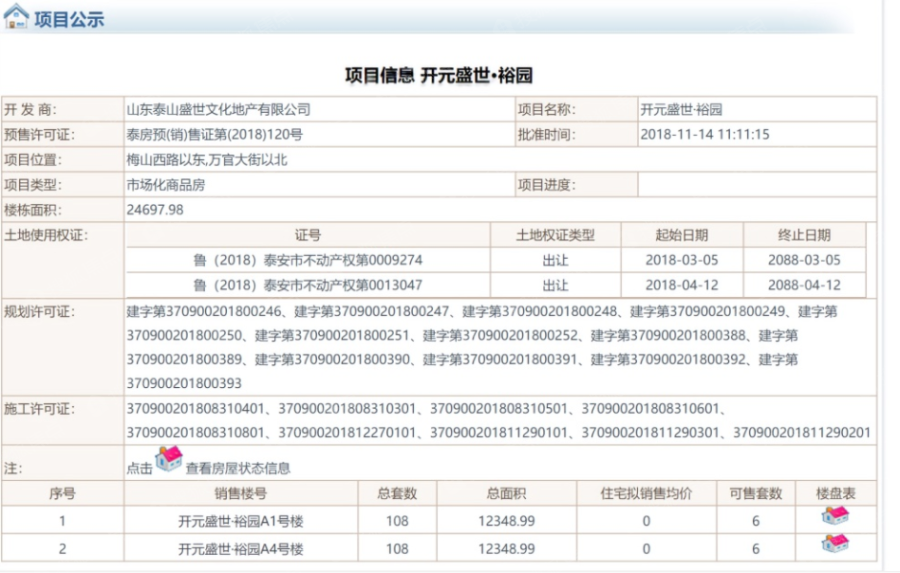Select 开元盛世·裕园A1号楼 building name

(x=240, y=521)
